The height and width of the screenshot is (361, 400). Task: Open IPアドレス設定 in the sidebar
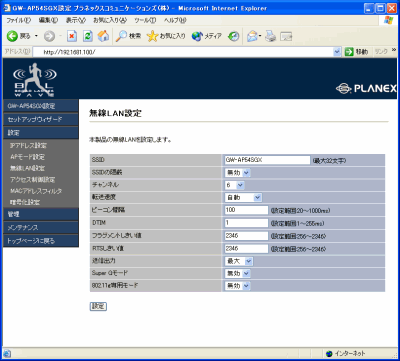point(28,146)
